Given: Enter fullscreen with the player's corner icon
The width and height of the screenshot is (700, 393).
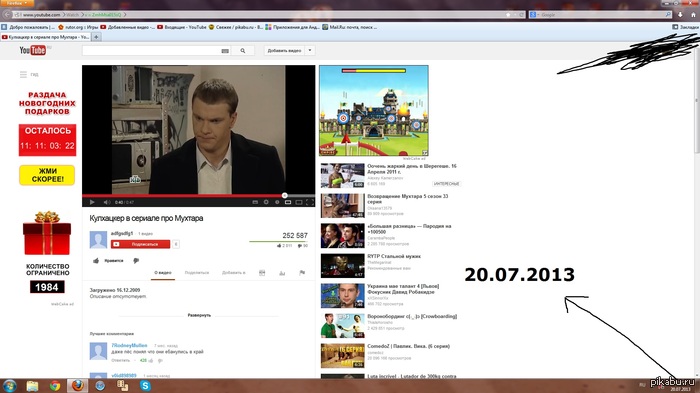Looking at the screenshot, I should 309,202.
